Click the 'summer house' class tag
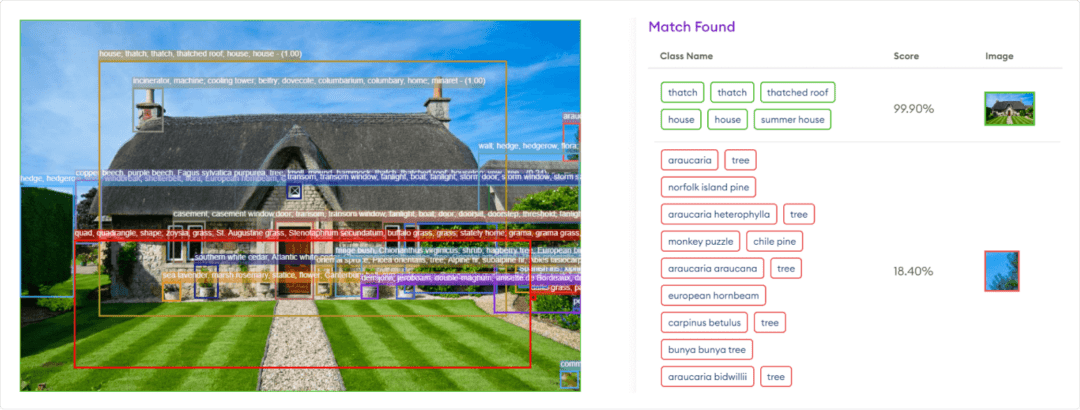The height and width of the screenshot is (410, 1080). 792,120
